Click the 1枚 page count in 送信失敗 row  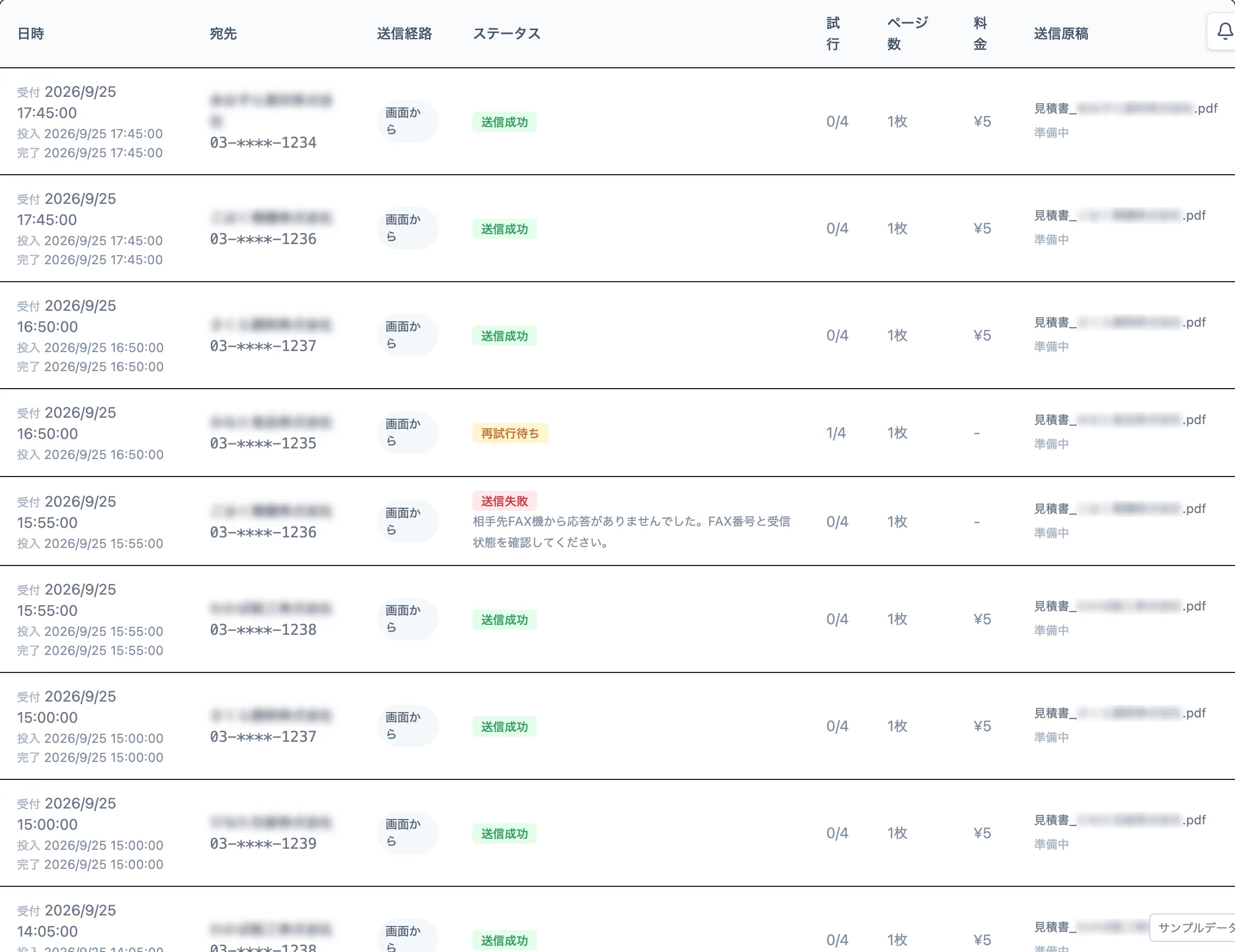pyautogui.click(x=897, y=521)
